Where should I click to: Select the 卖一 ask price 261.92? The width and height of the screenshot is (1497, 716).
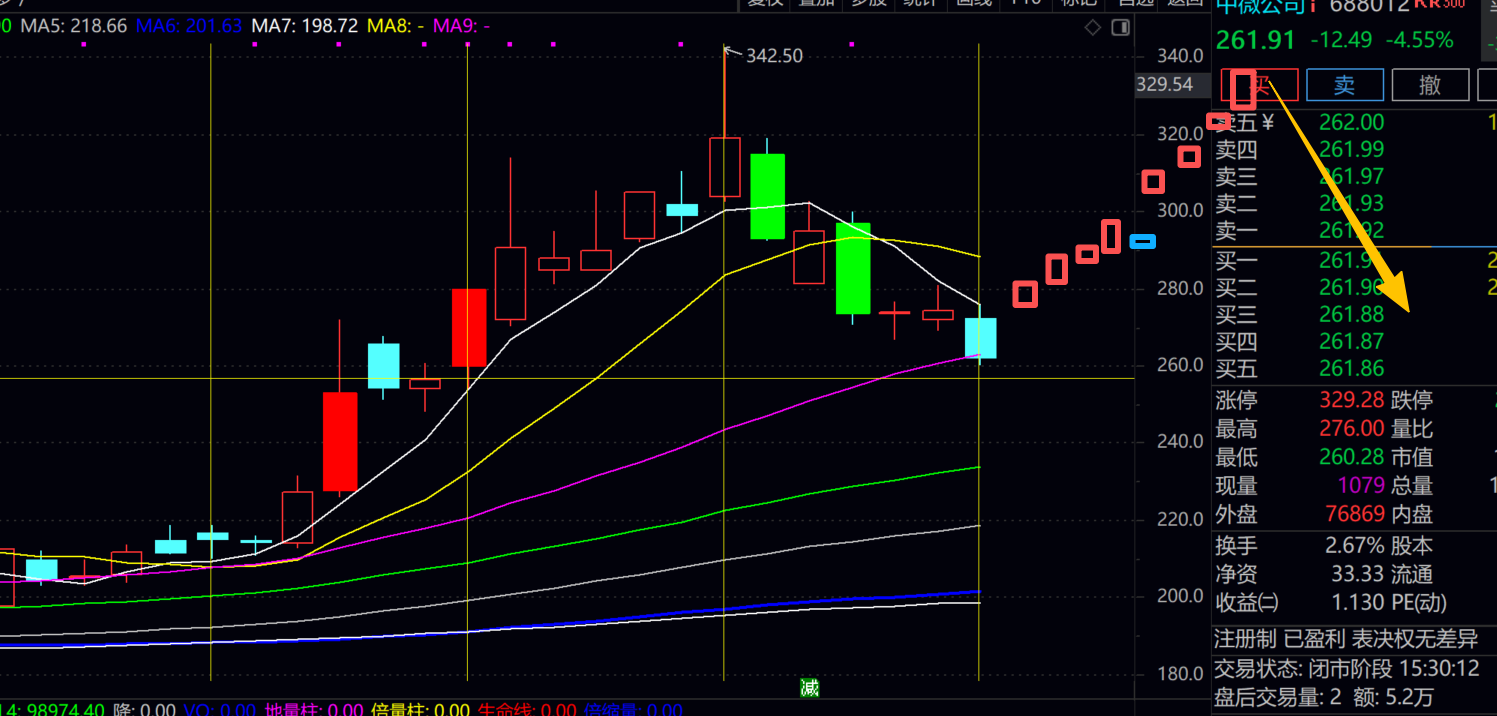coord(1351,232)
